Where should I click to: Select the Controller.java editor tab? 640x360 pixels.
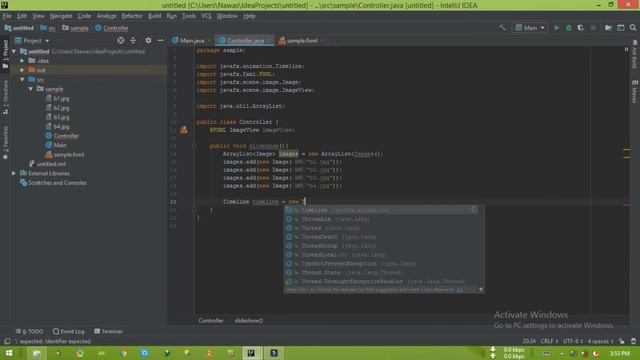(244, 40)
